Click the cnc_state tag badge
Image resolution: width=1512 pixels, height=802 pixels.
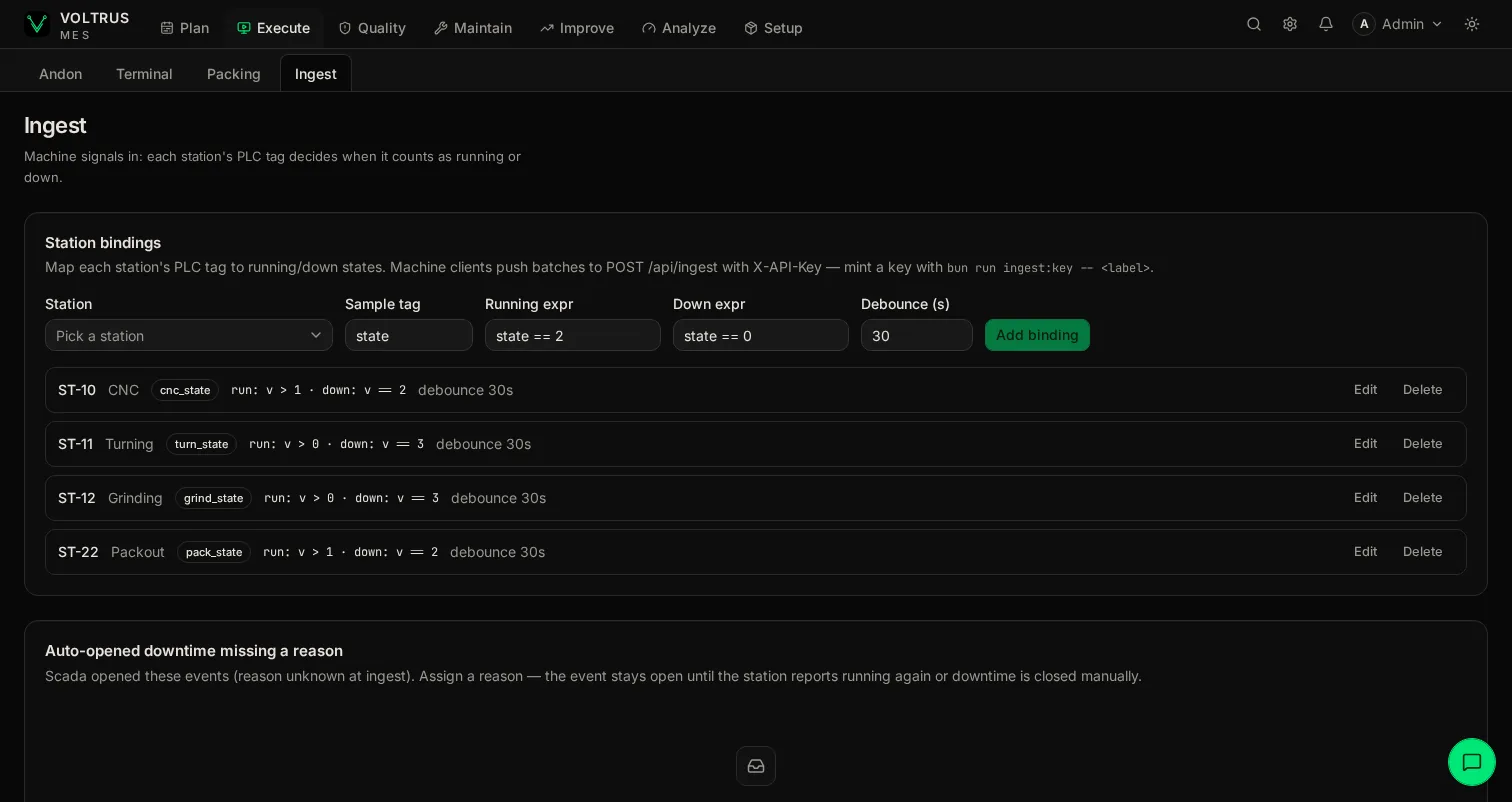(185, 390)
